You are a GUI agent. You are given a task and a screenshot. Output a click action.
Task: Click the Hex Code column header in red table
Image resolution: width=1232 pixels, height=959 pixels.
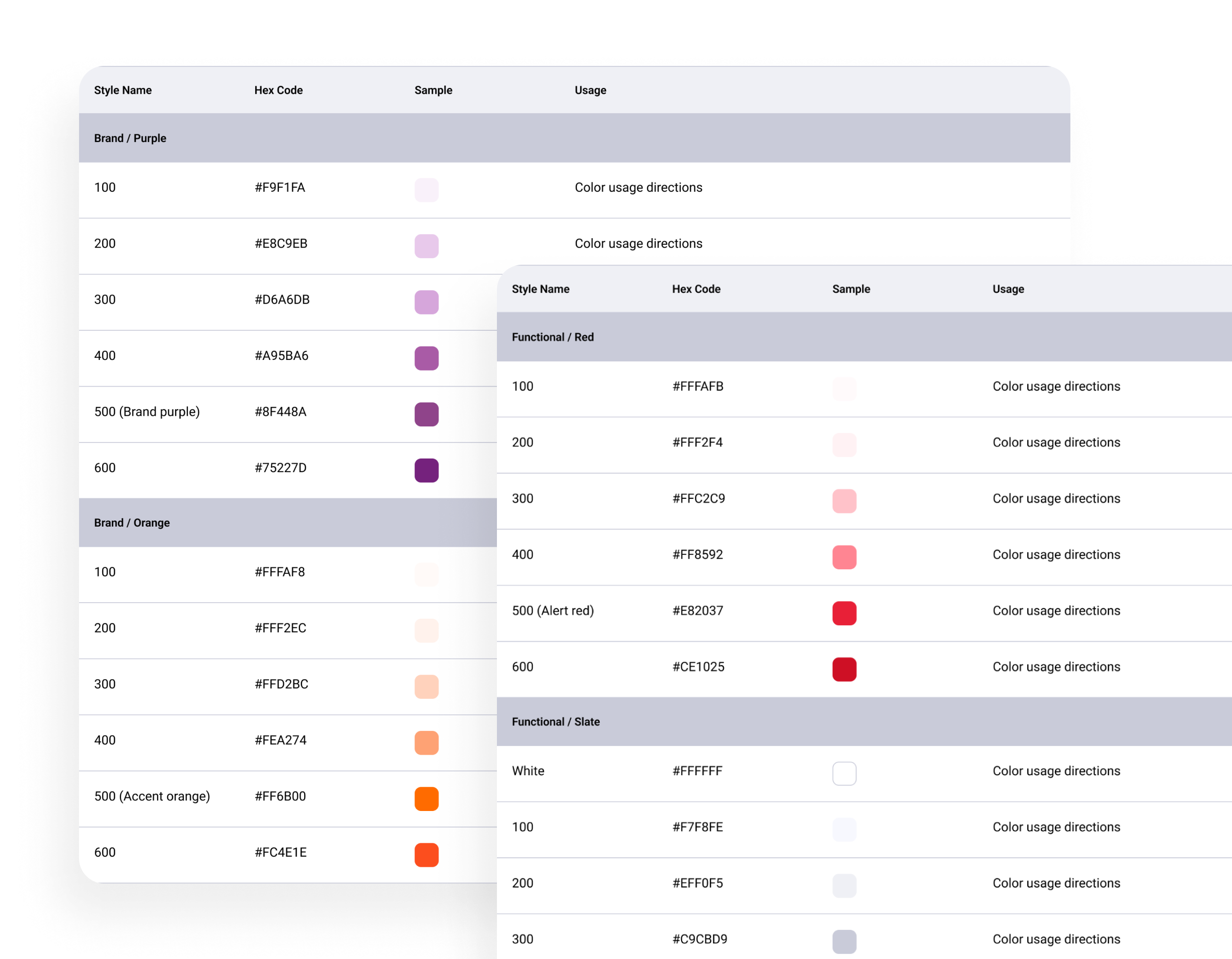tap(696, 289)
